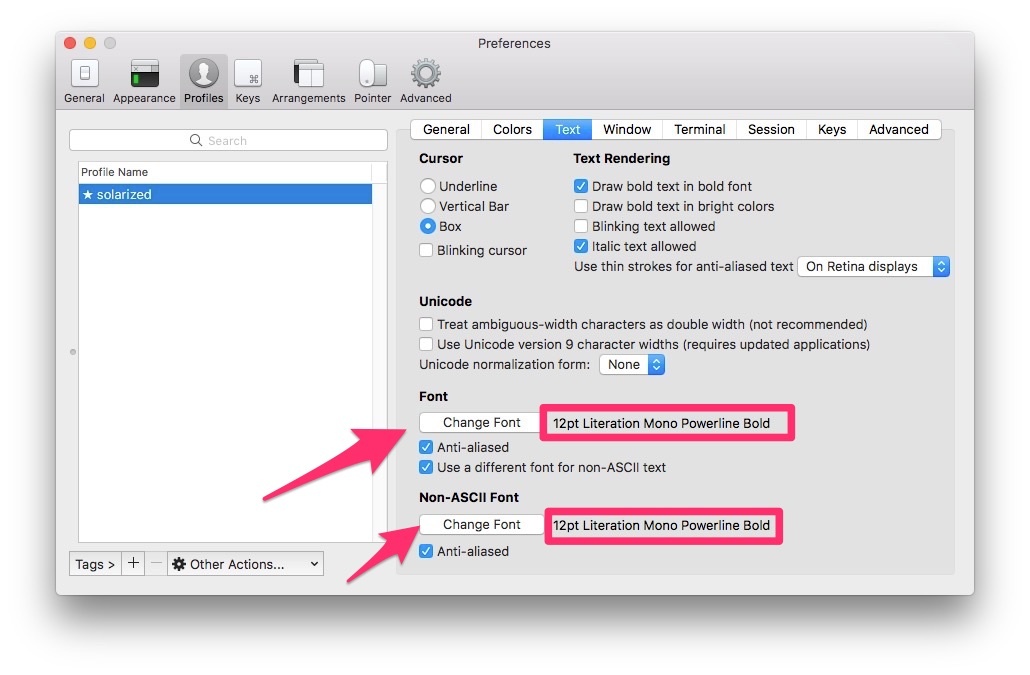Toggle Draw bold text in bright colors
Image resolution: width=1030 pixels, height=675 pixels.
click(581, 206)
